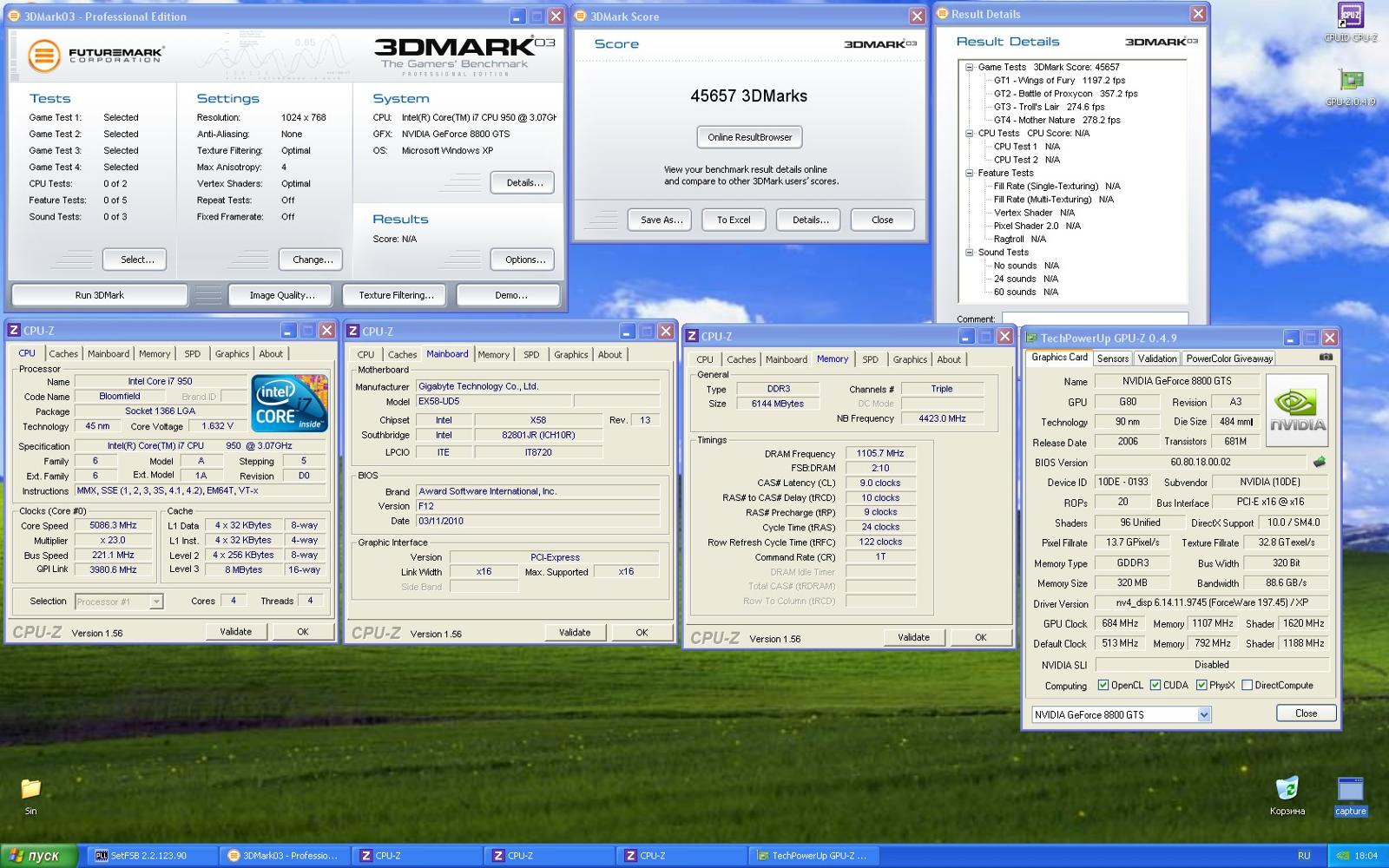The image size is (1389, 868).
Task: Open the PowerColor Giveaway tab
Action: (x=1229, y=358)
